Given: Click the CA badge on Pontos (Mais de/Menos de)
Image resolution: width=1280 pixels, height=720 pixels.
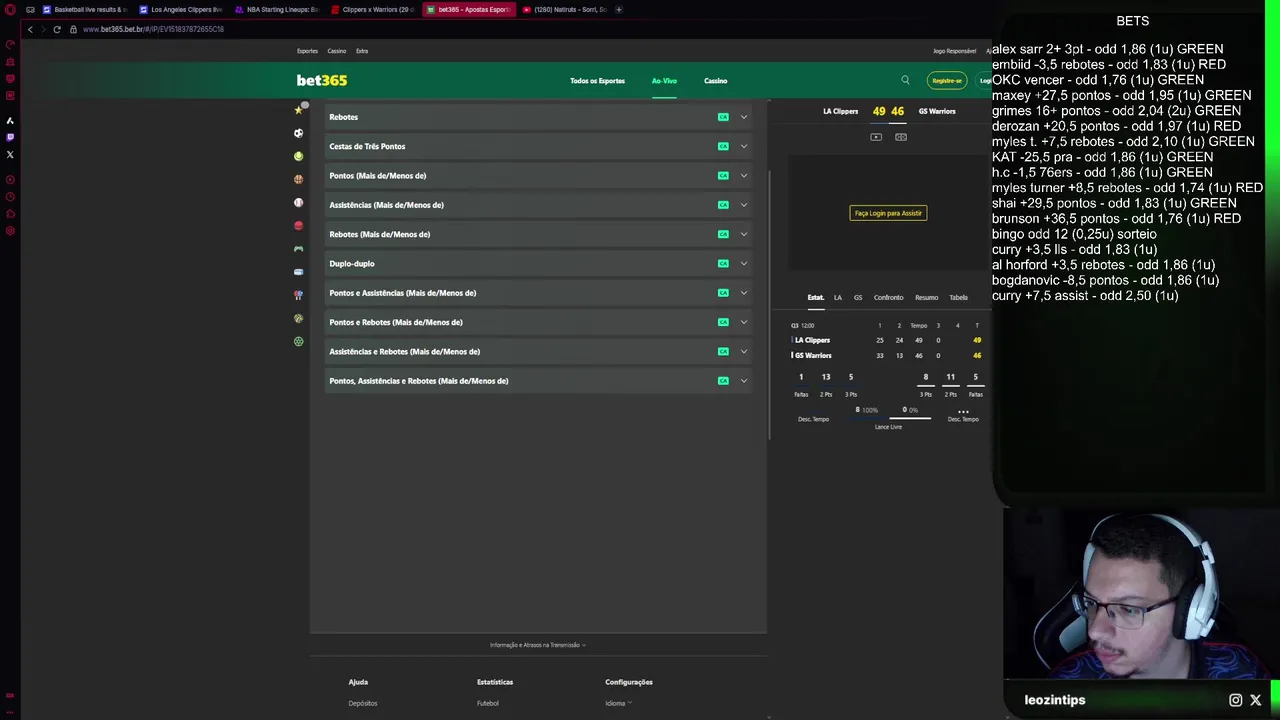Looking at the screenshot, I should coord(723,175).
